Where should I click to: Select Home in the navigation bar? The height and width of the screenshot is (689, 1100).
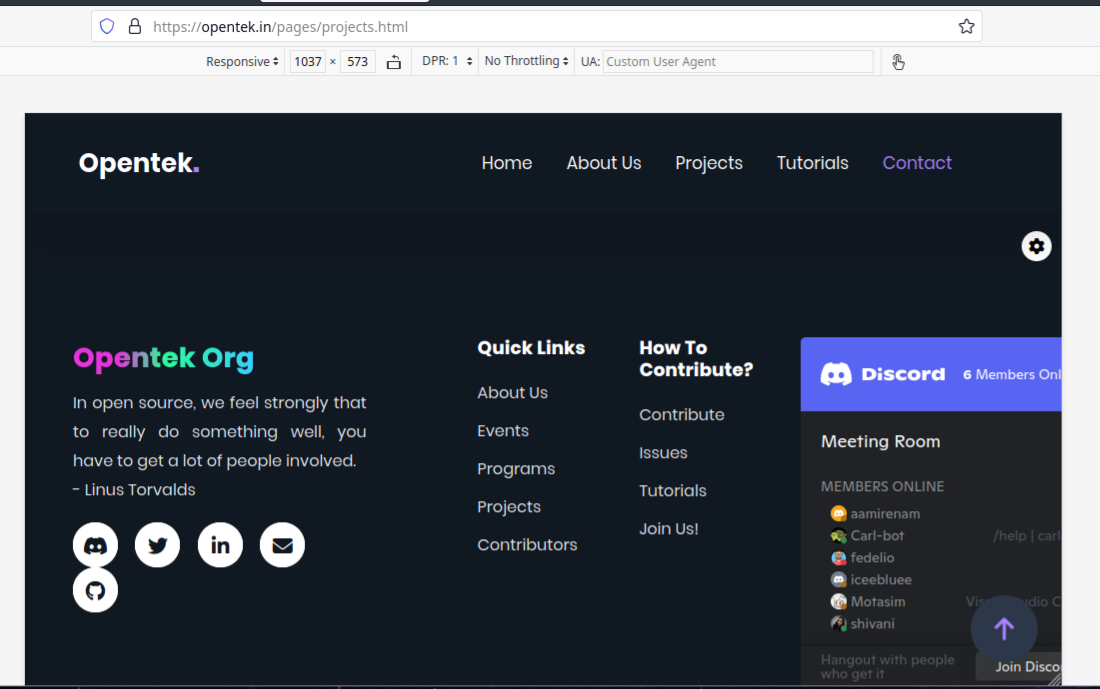click(x=506, y=163)
